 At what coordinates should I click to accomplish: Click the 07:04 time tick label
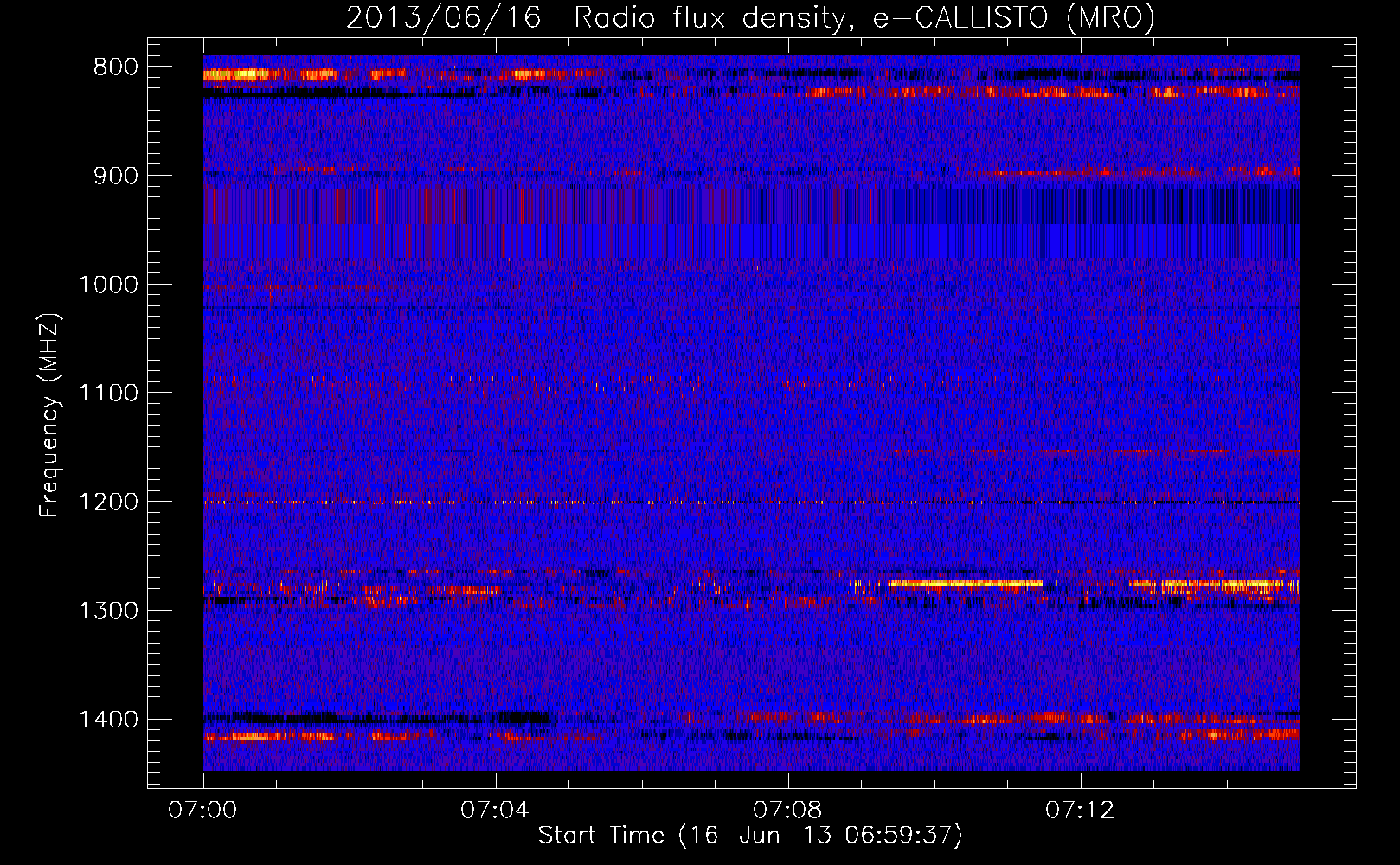pos(495,811)
